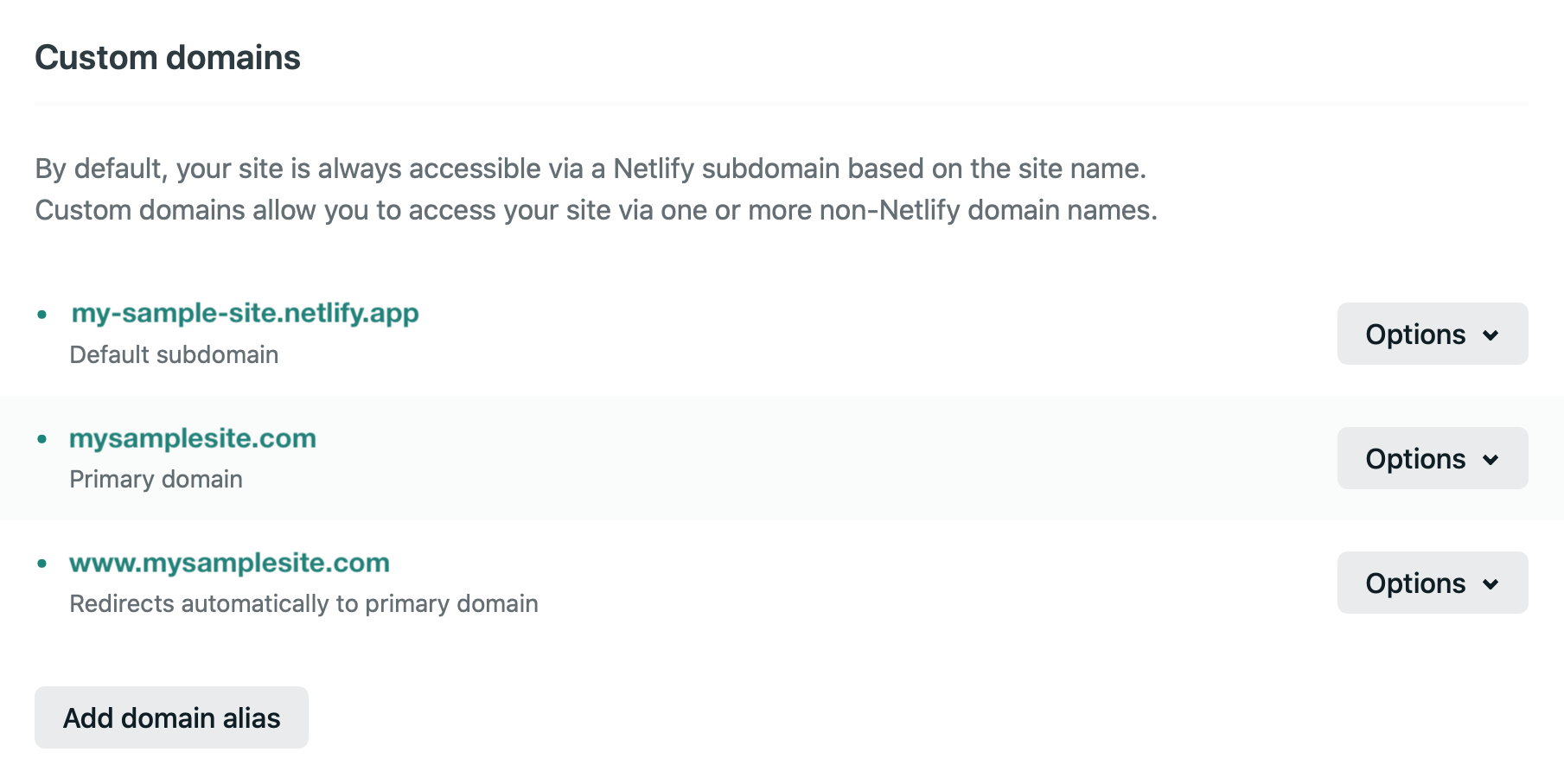Open Options for my-sample-site.netlify.app
This screenshot has height=784, width=1564.
point(1433,334)
